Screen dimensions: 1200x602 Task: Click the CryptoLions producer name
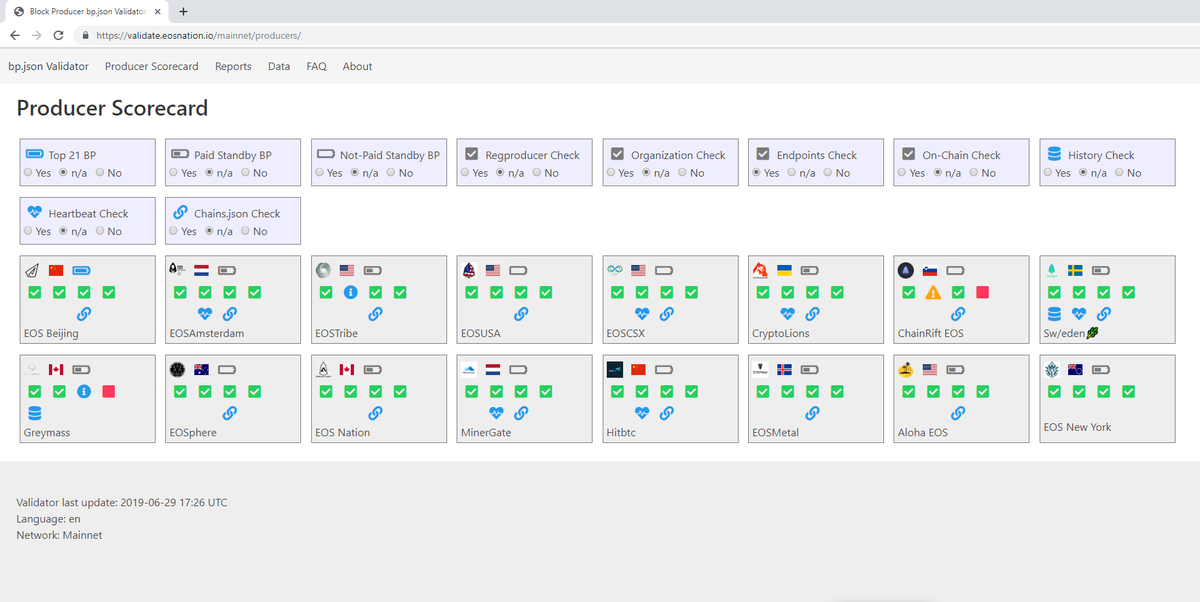(x=781, y=333)
